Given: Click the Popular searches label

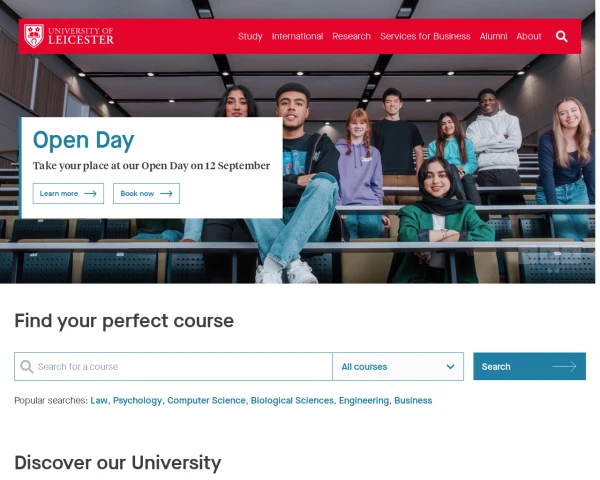Looking at the screenshot, I should point(51,400).
